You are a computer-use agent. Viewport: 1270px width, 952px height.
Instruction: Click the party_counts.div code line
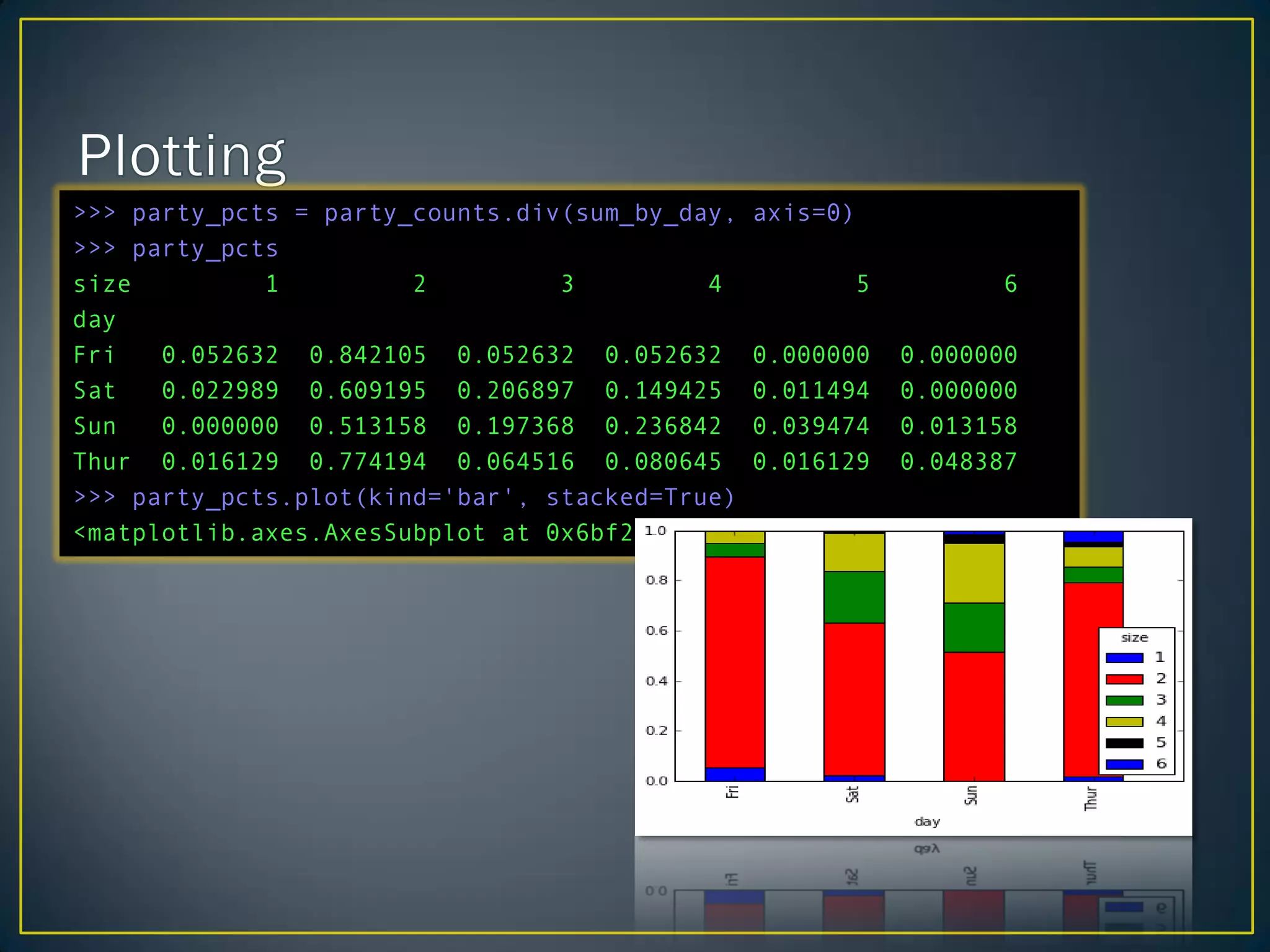pyautogui.click(x=463, y=213)
